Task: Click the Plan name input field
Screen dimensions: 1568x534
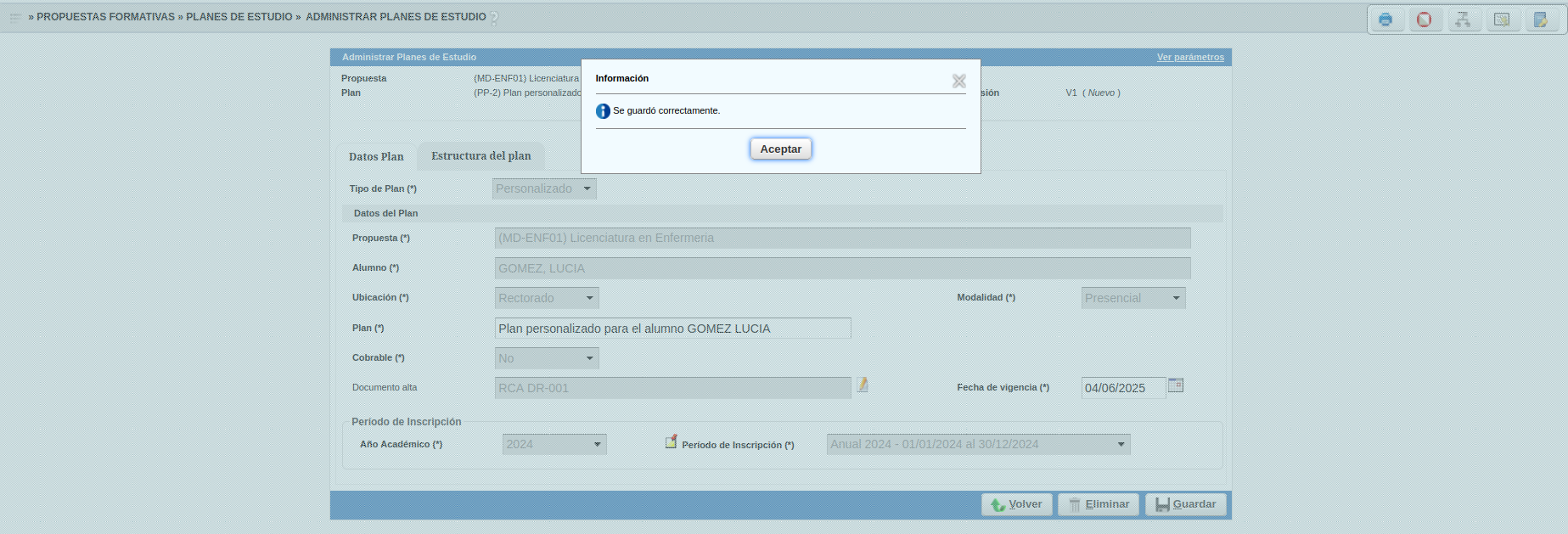Action: [x=673, y=329]
